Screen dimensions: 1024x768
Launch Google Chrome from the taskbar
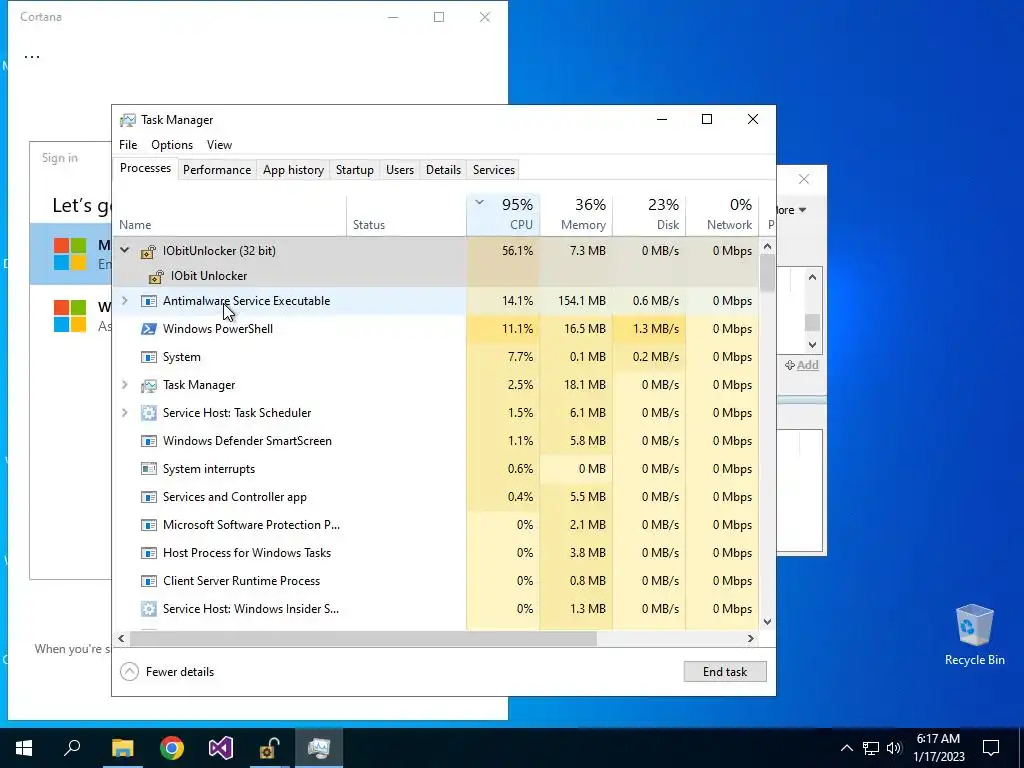[172, 748]
